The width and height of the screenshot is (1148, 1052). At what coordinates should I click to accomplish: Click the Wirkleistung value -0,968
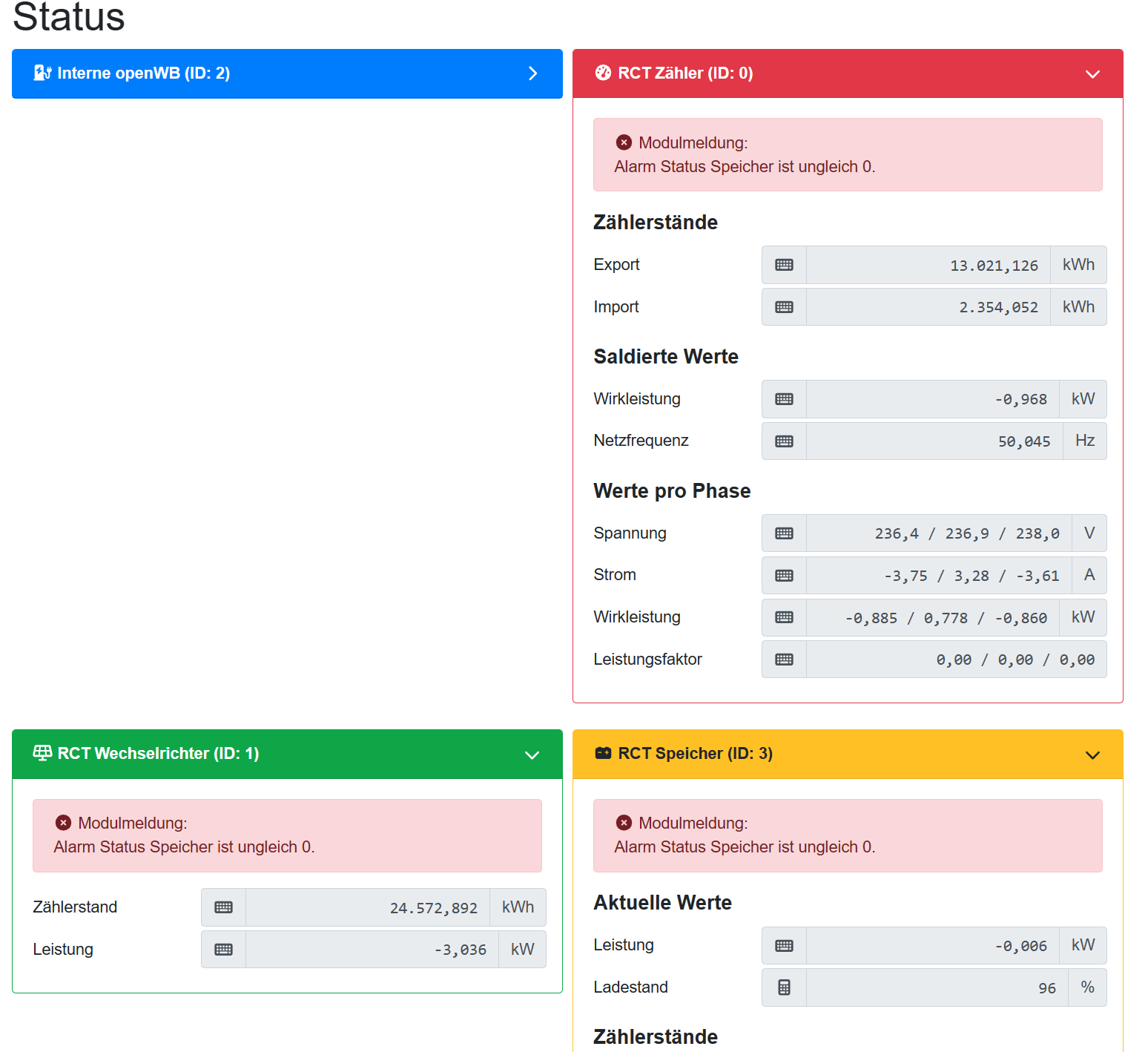(932, 399)
